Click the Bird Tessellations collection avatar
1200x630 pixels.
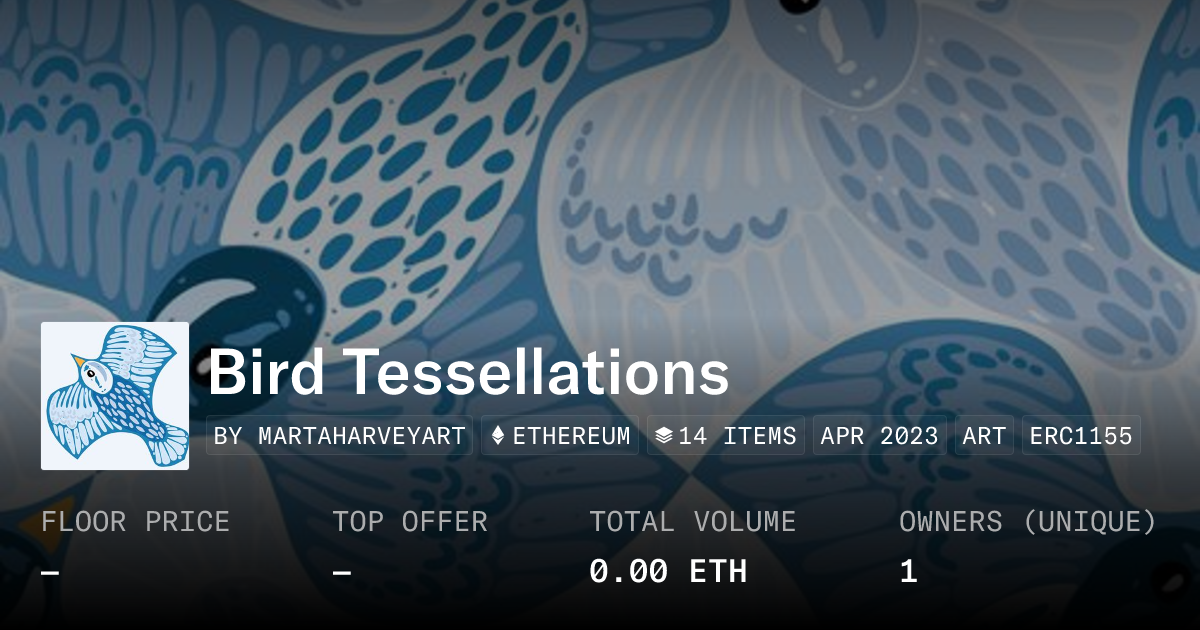tap(115, 396)
